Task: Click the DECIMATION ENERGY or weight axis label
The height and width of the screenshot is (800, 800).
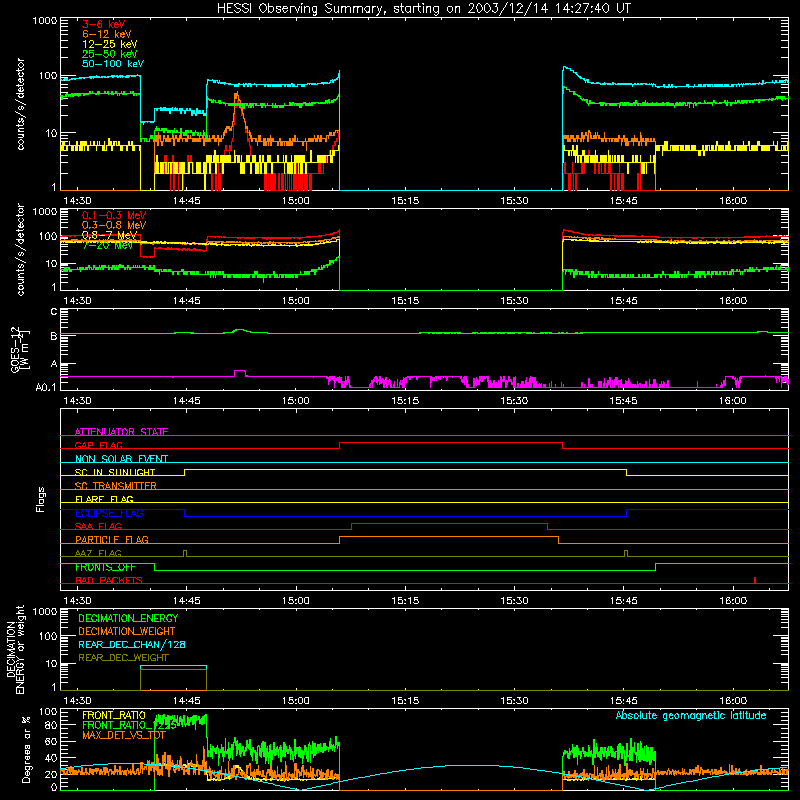Action: click(15, 650)
